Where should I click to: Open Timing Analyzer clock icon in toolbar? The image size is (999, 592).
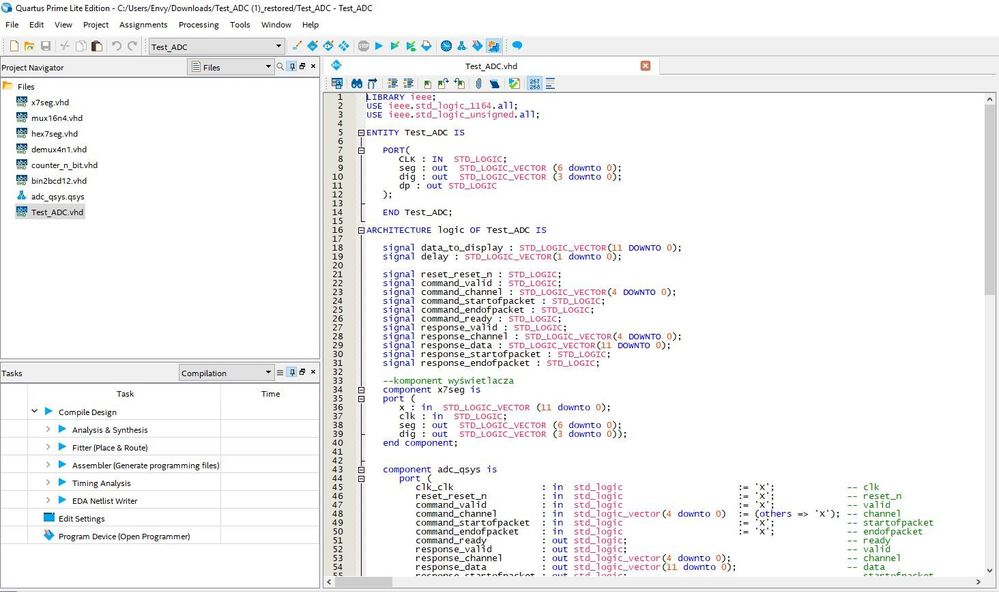pyautogui.click(x=446, y=46)
